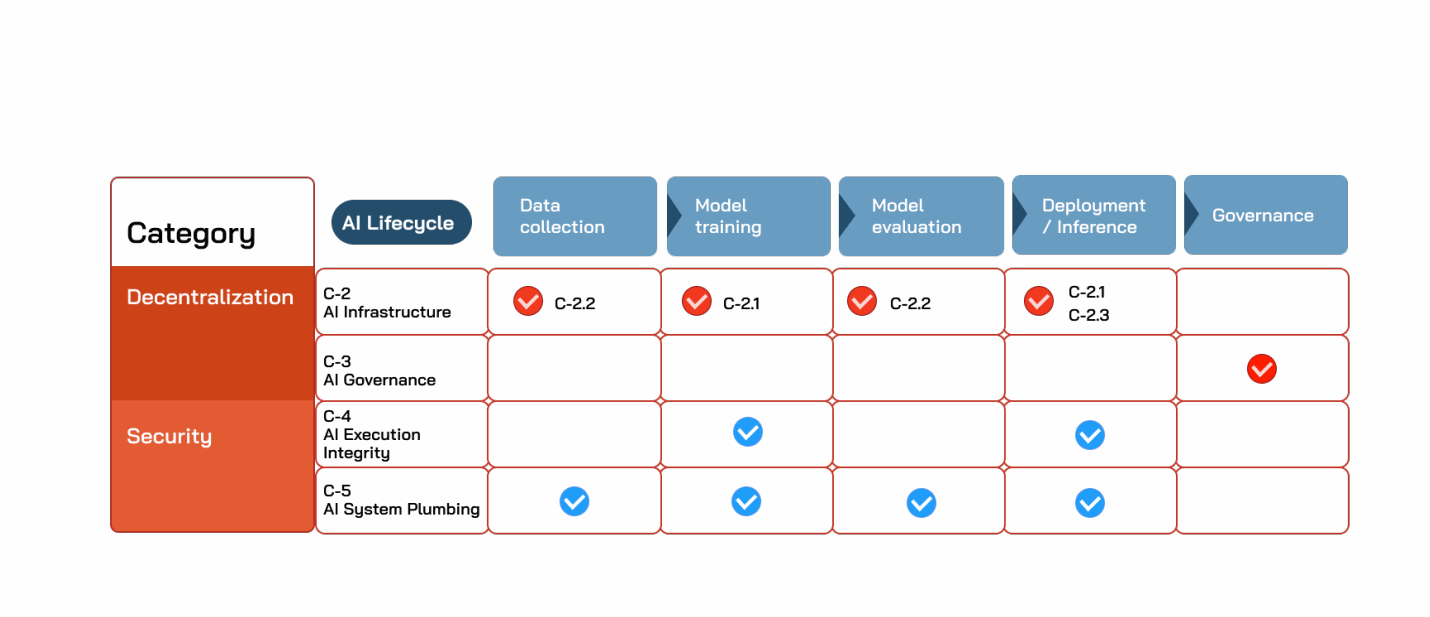The image size is (1430, 617).
Task: Toggle blue check for C-5 under Model evaluation
Action: point(921,503)
